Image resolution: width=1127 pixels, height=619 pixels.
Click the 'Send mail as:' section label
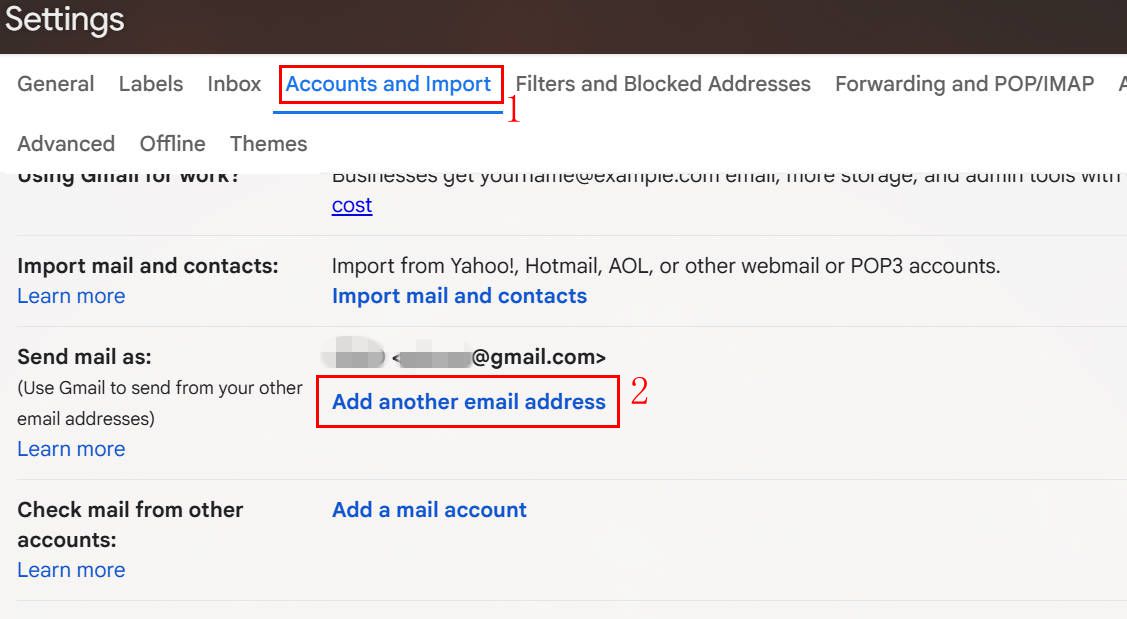[x=84, y=357]
